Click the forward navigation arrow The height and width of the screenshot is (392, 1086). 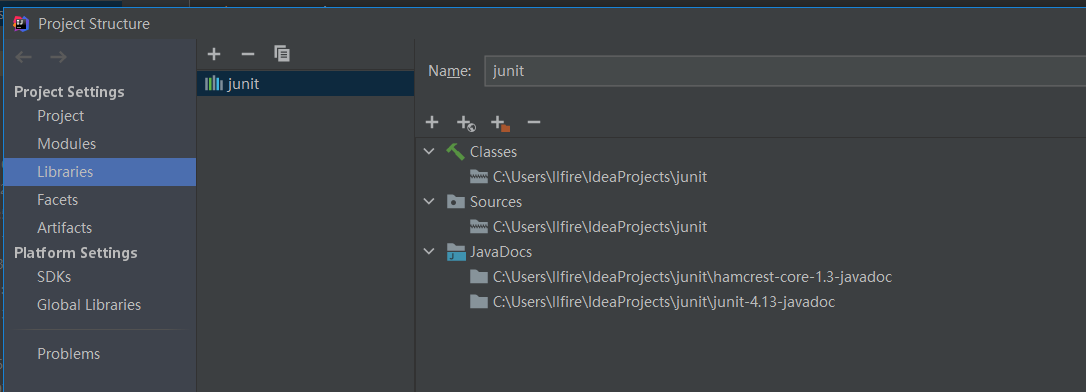click(58, 57)
